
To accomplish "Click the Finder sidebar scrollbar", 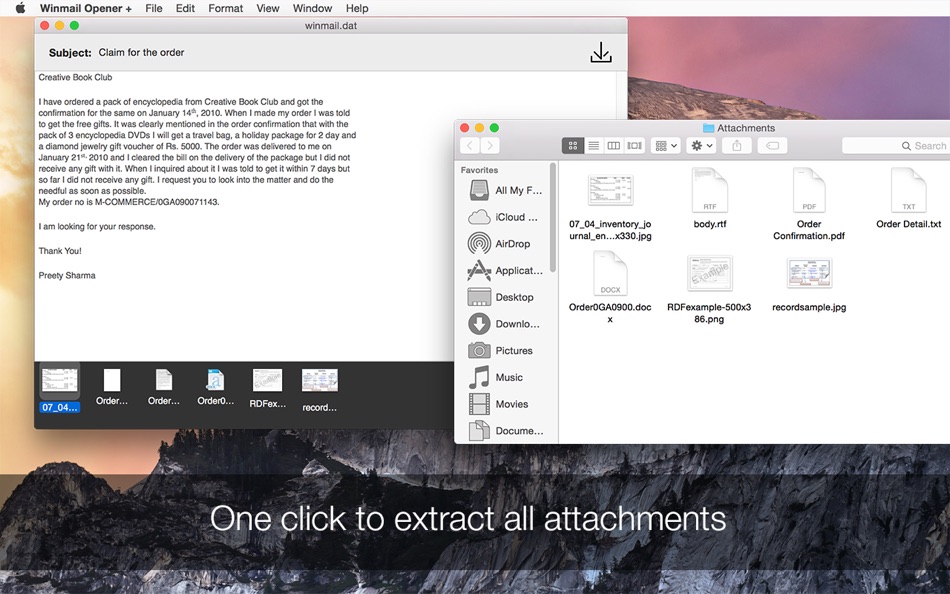I will click(553, 218).
